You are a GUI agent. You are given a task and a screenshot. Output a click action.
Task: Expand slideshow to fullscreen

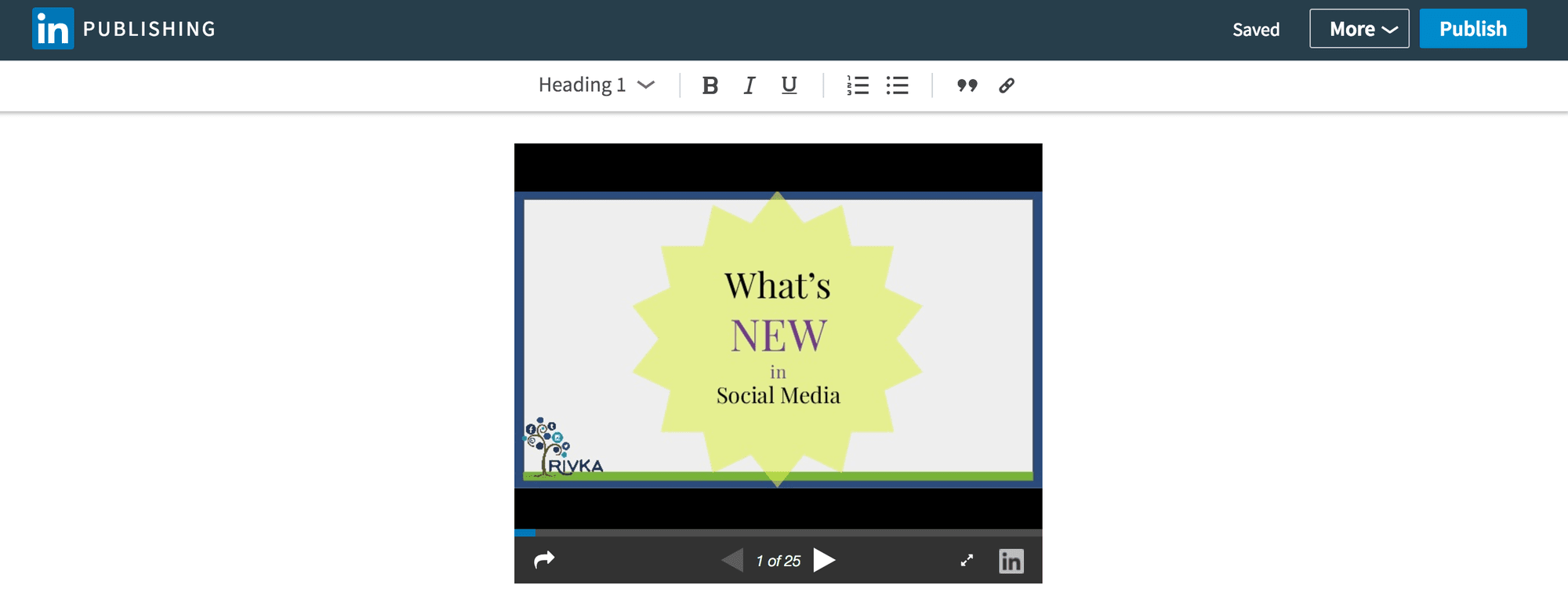[x=967, y=560]
